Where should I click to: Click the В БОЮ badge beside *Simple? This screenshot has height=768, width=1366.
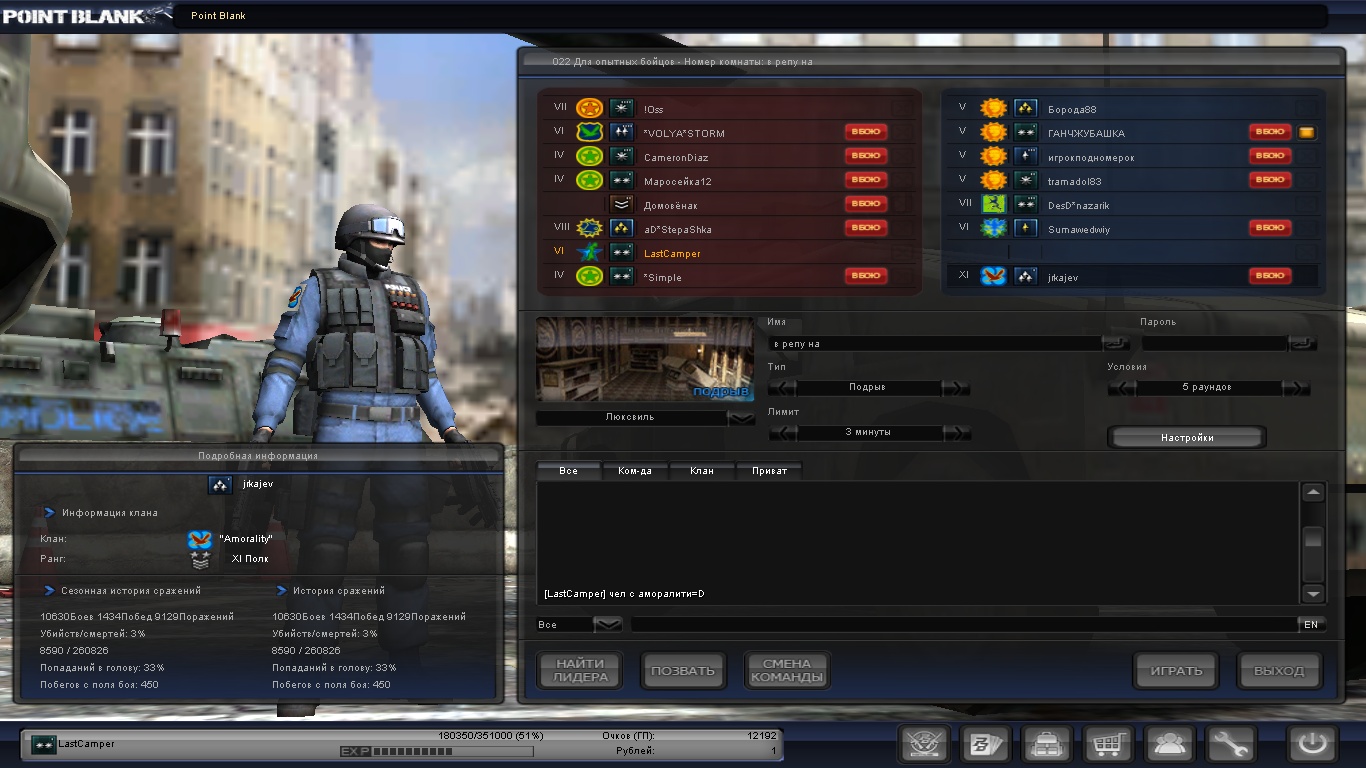pyautogui.click(x=866, y=276)
